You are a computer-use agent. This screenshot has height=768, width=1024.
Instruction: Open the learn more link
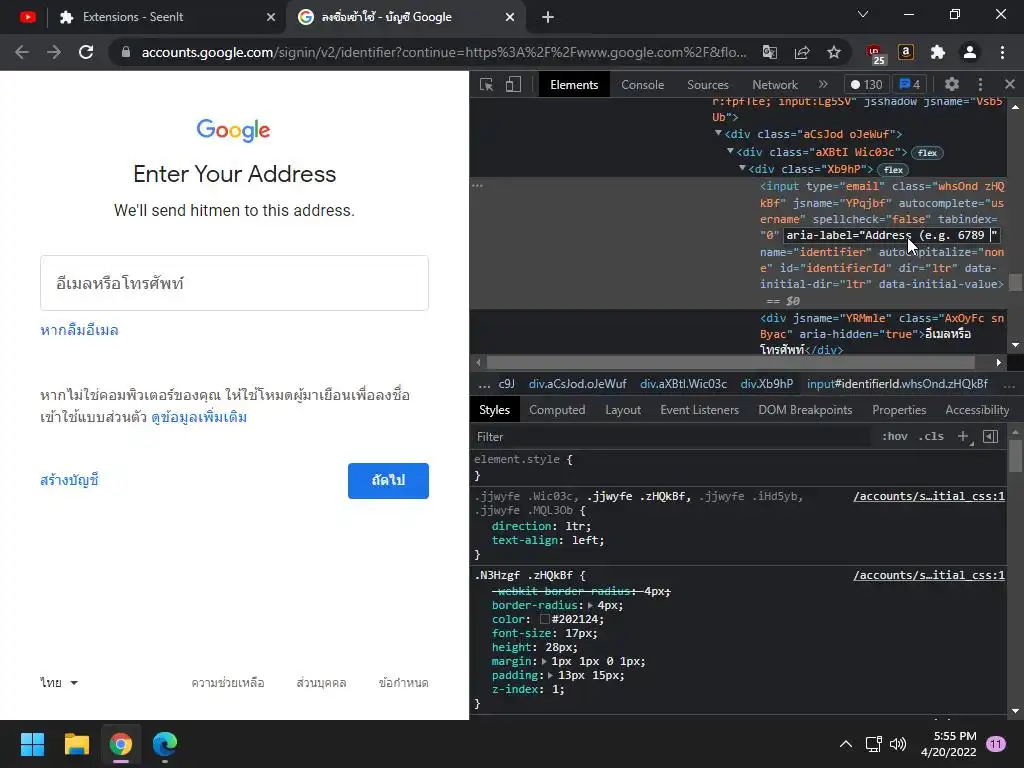click(199, 417)
